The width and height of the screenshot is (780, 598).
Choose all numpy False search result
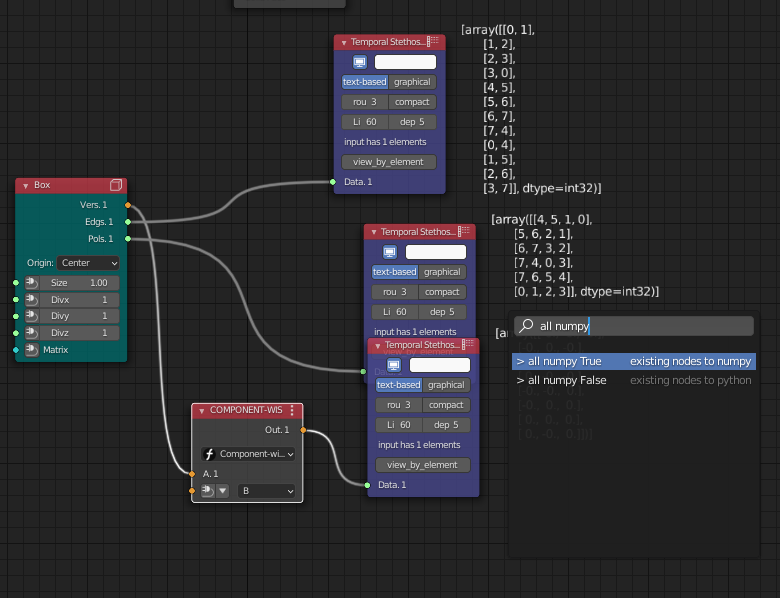[634, 380]
